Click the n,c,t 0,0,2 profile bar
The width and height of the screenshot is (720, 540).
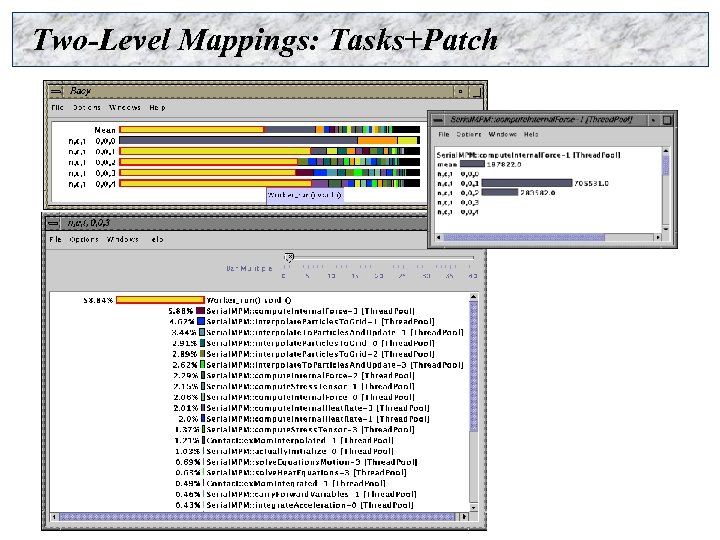pyautogui.click(x=270, y=162)
